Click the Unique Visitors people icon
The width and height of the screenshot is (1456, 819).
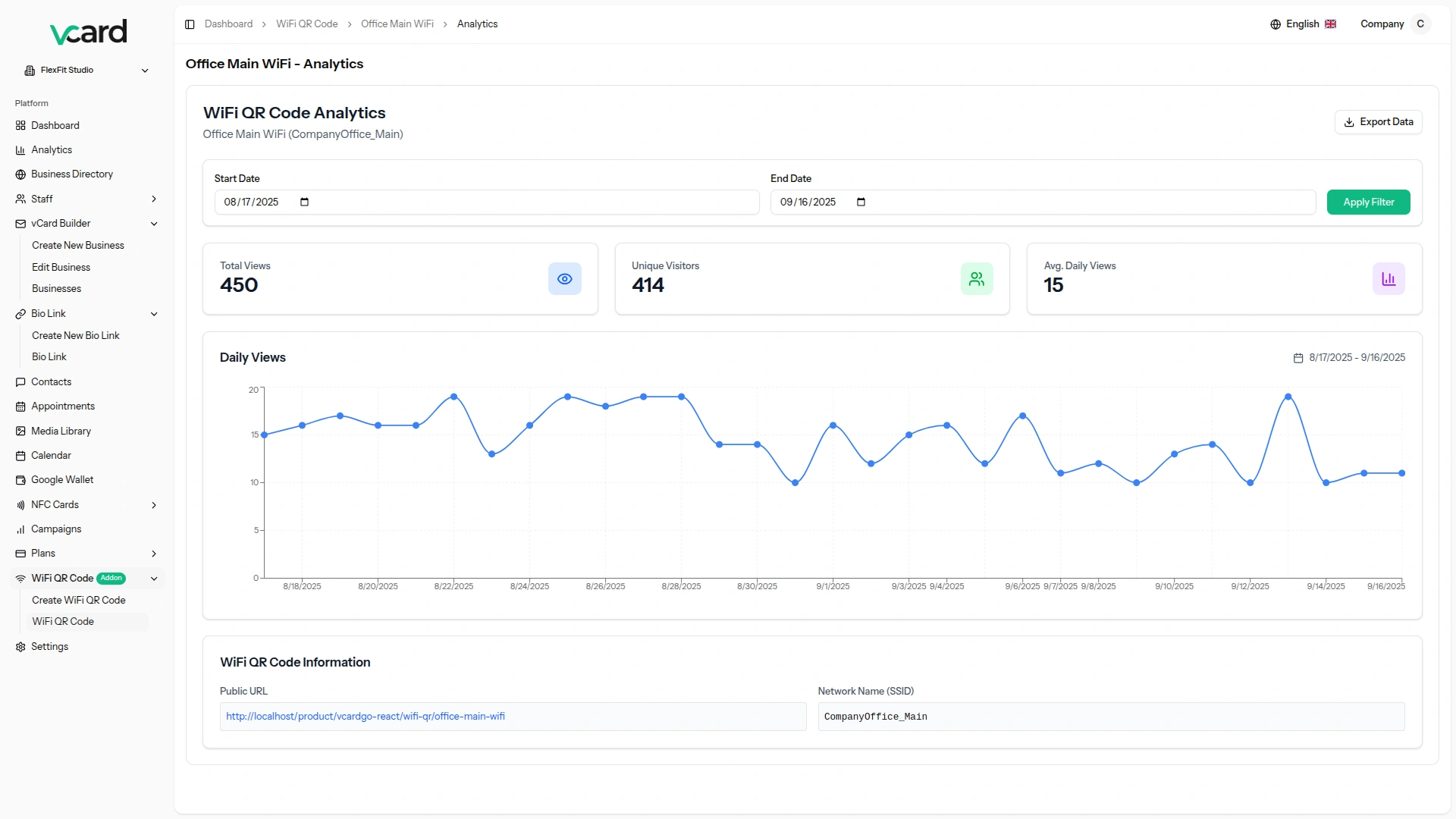click(x=977, y=279)
